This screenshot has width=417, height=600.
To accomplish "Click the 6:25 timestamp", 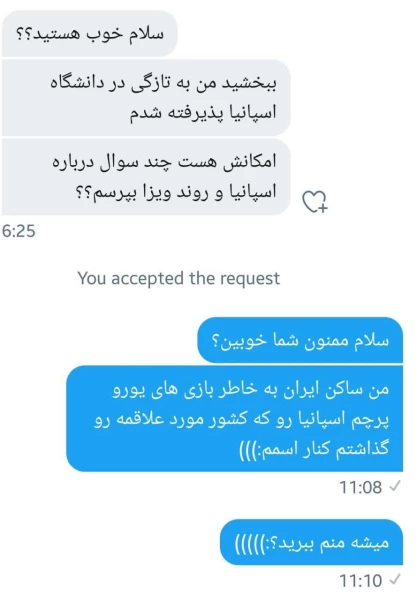I will (x=19, y=231).
